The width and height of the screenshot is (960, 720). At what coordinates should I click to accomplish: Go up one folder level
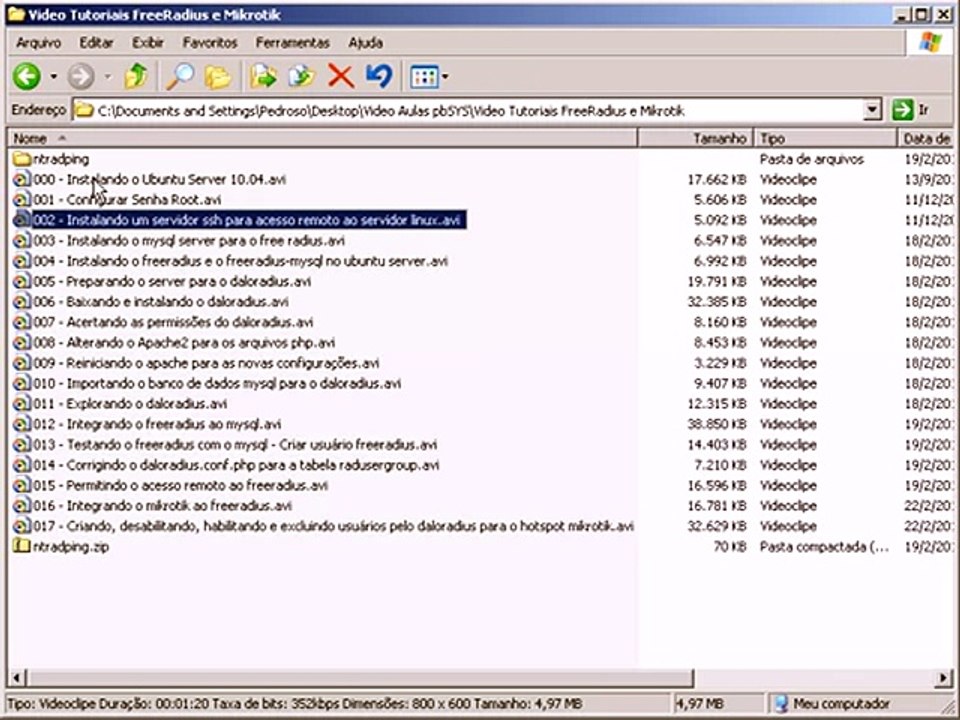(x=136, y=76)
